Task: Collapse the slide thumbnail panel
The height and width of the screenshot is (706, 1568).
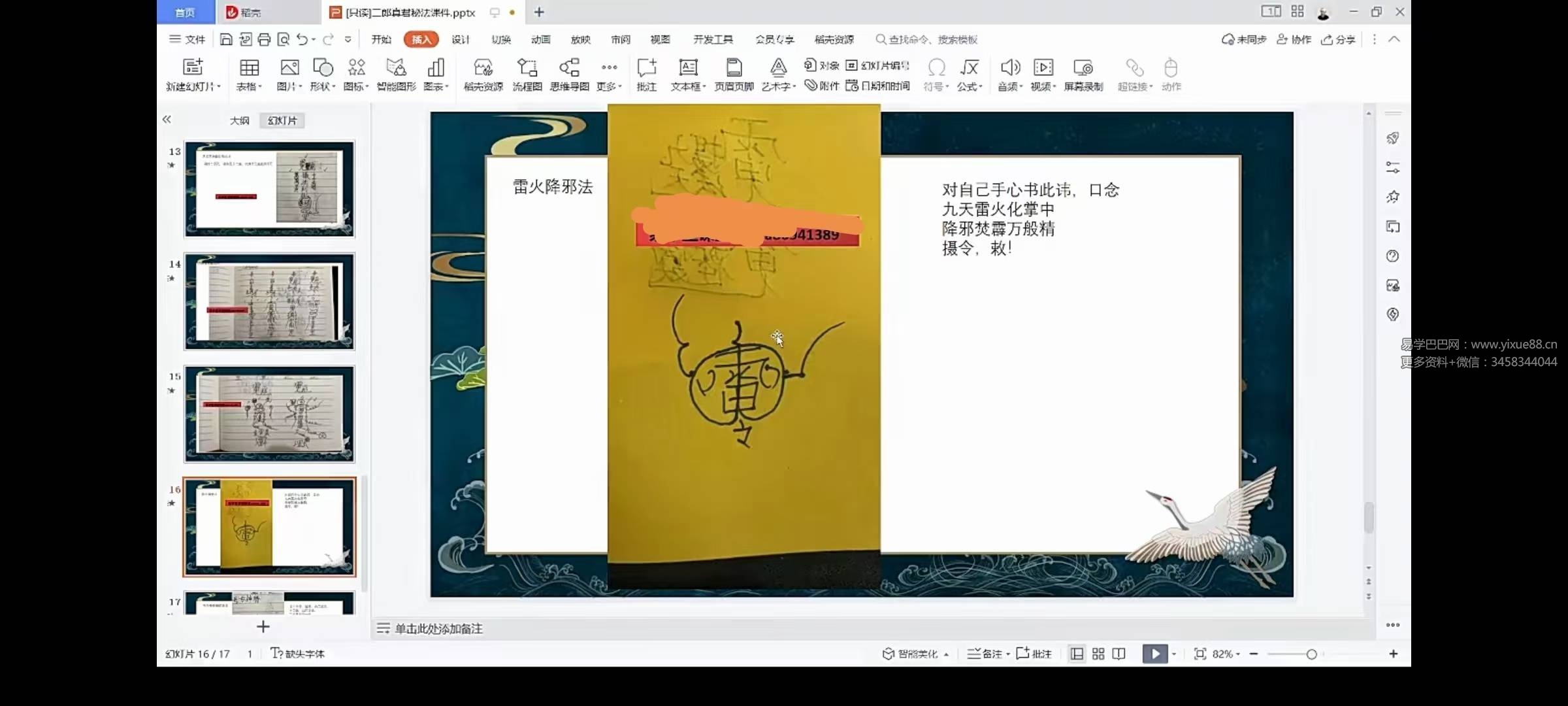Action: pyautogui.click(x=167, y=119)
